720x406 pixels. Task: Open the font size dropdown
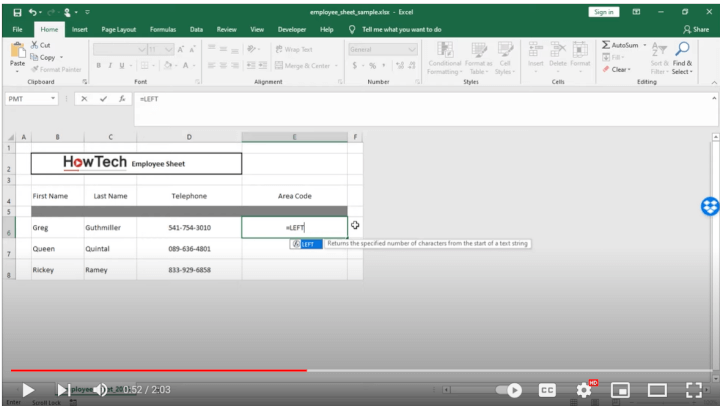click(169, 49)
